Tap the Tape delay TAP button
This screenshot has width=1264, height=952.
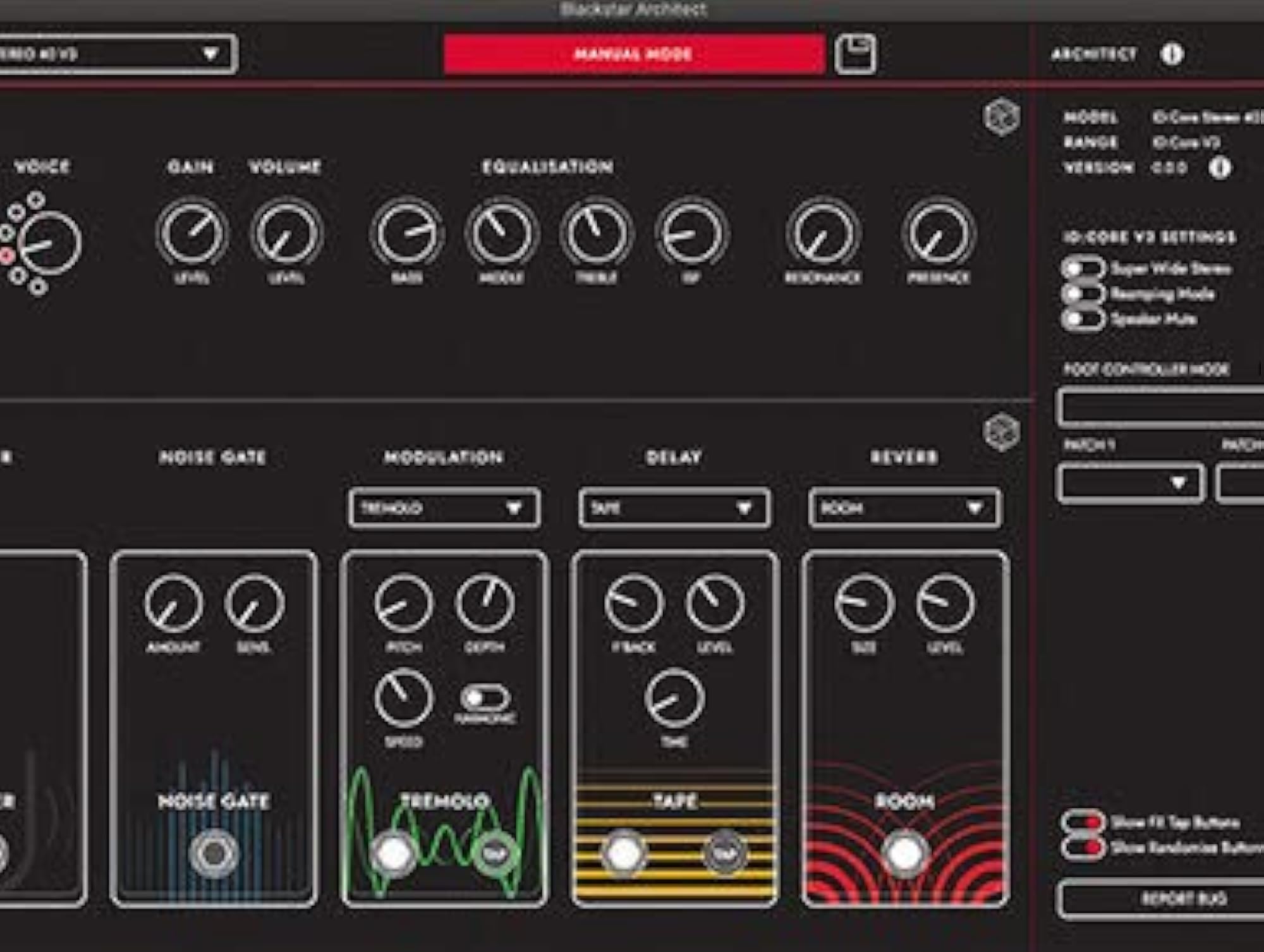point(724,853)
